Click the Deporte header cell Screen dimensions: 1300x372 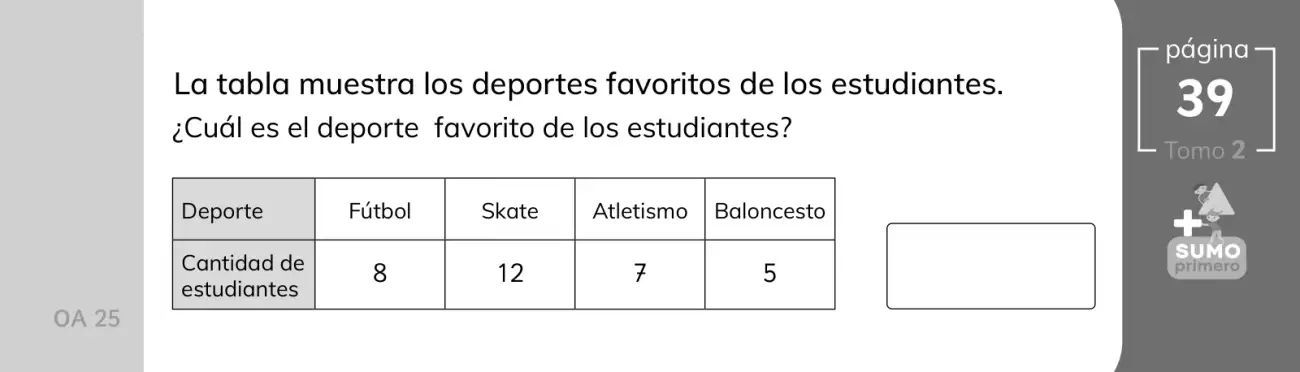244,210
